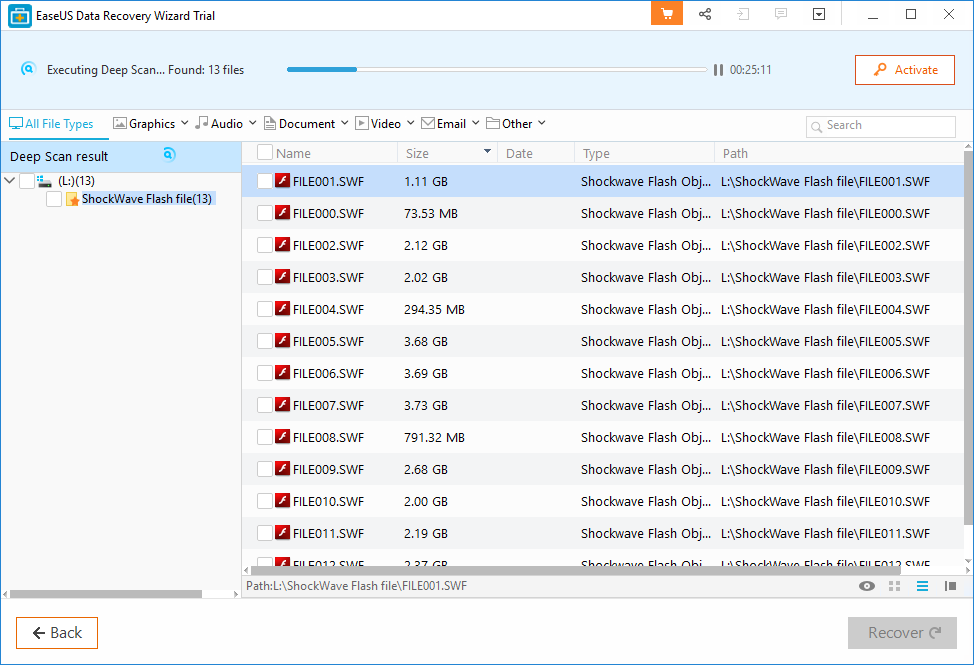Switch to detail pane view
This screenshot has width=974, height=665.
(x=950, y=586)
